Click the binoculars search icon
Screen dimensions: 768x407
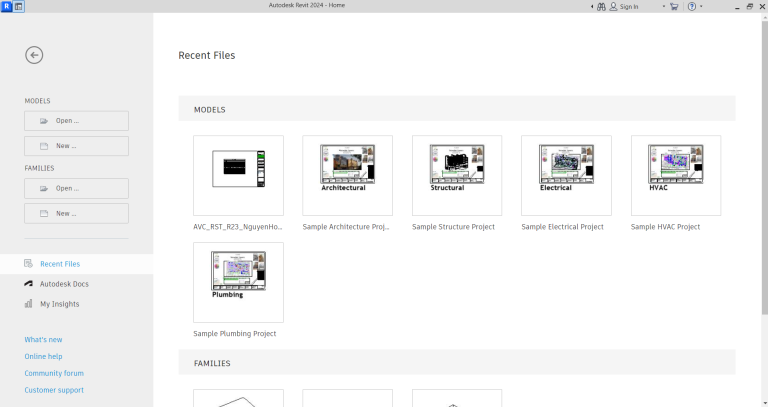[601, 6]
